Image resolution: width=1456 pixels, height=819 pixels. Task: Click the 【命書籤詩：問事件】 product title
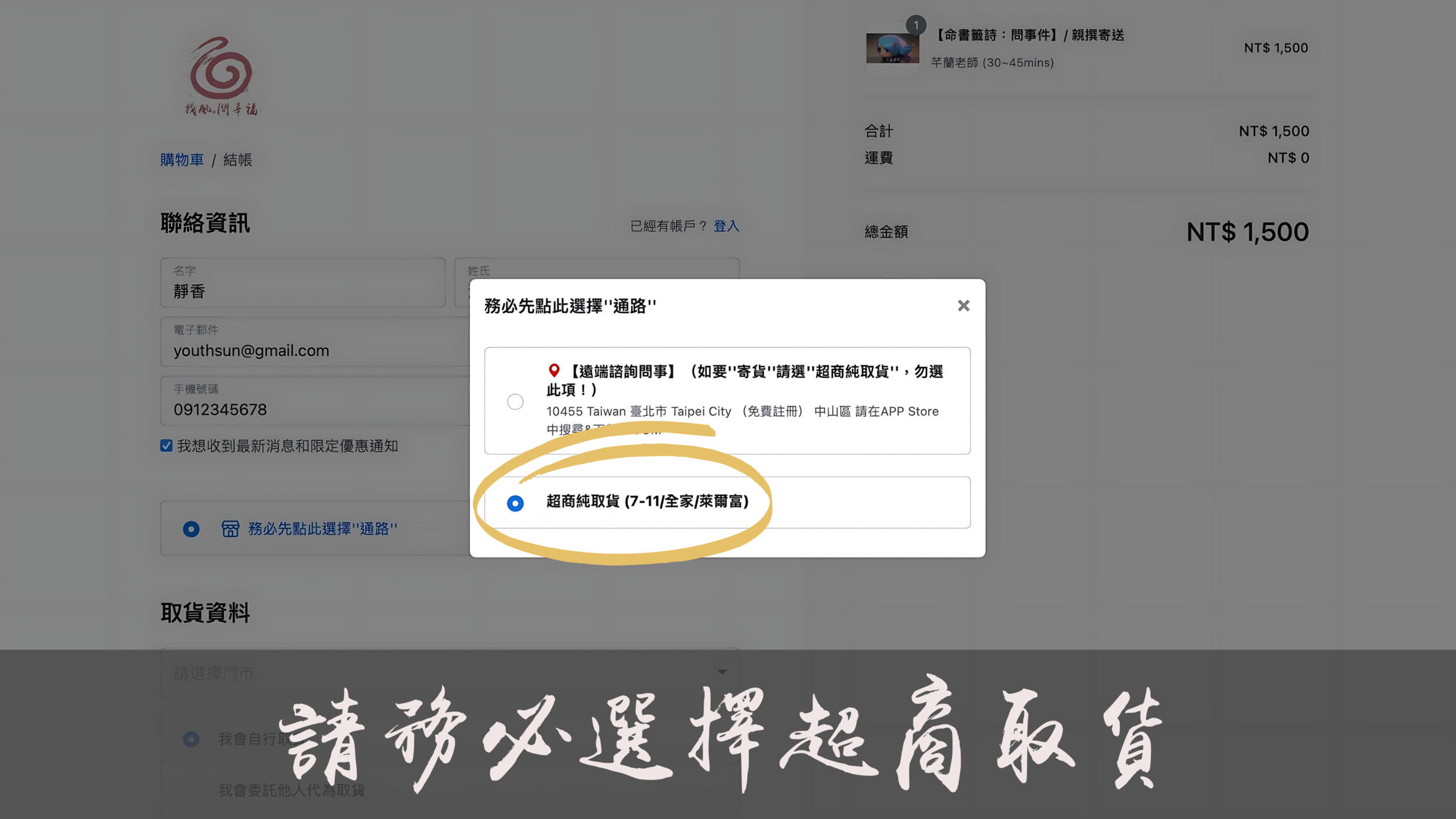click(1028, 35)
